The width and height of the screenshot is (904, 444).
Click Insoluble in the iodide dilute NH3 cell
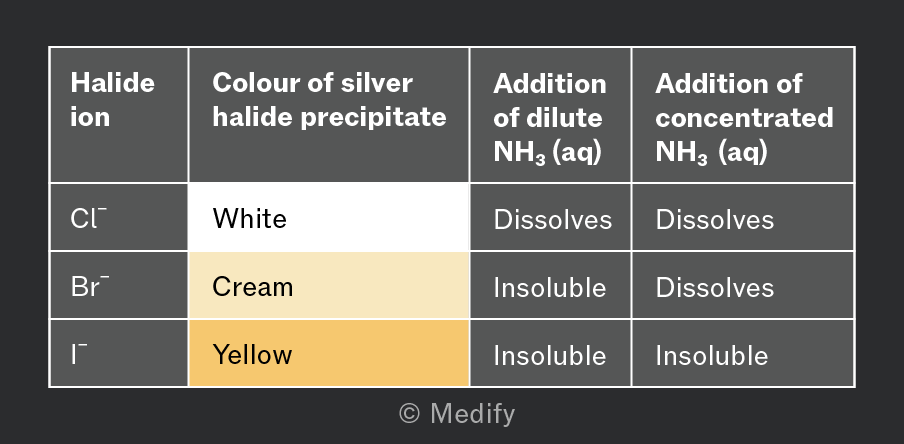click(x=549, y=355)
